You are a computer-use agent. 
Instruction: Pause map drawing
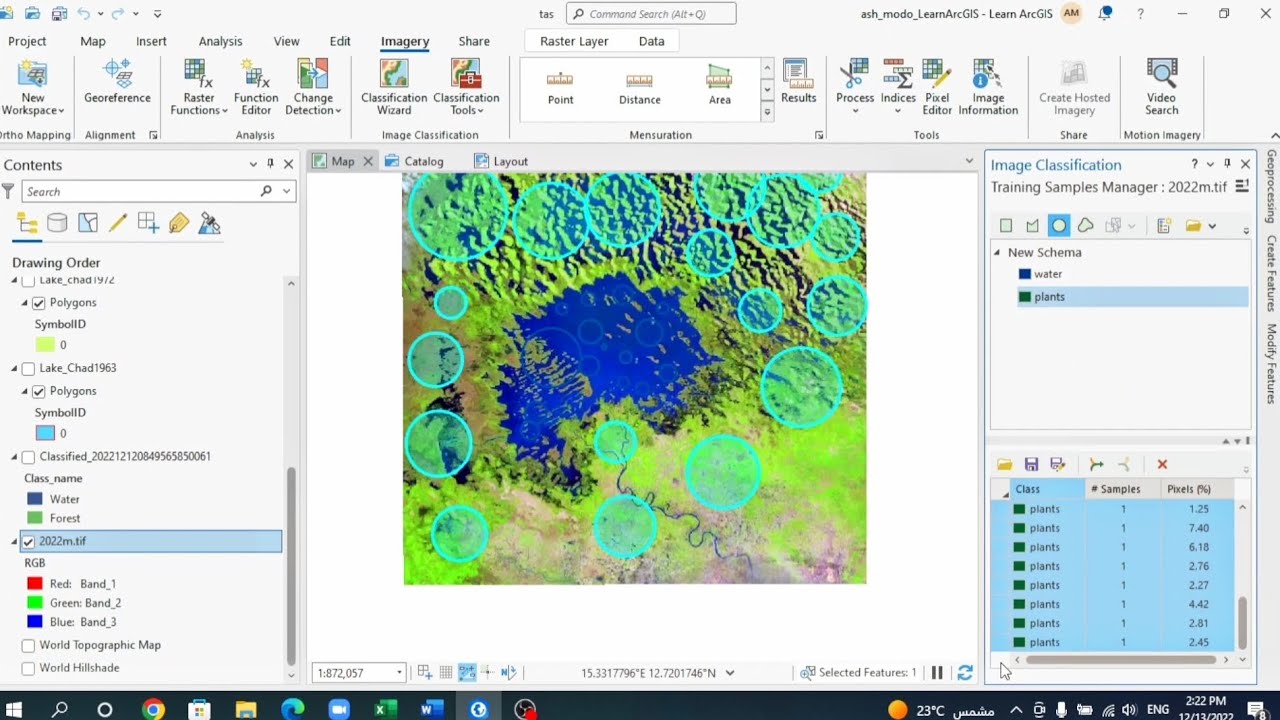(x=937, y=673)
